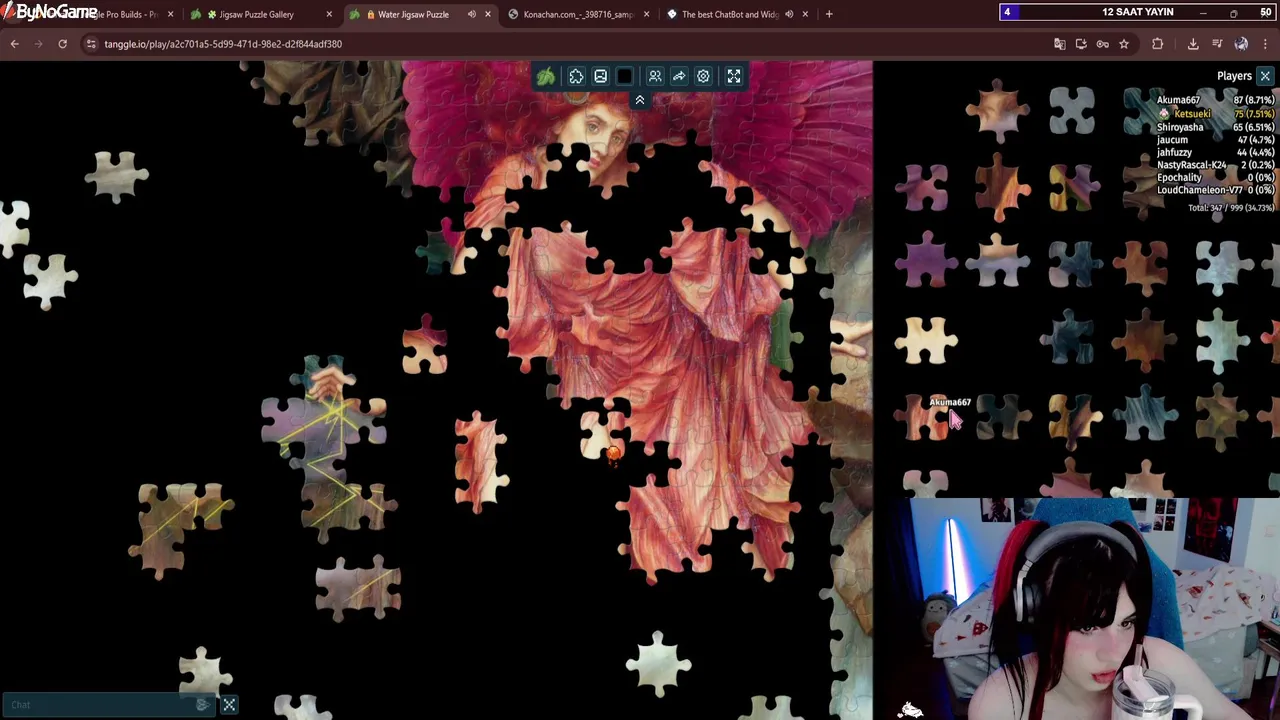1280x720 pixels.
Task: Click the Total 347 / 999 progress text
Action: pos(1231,208)
